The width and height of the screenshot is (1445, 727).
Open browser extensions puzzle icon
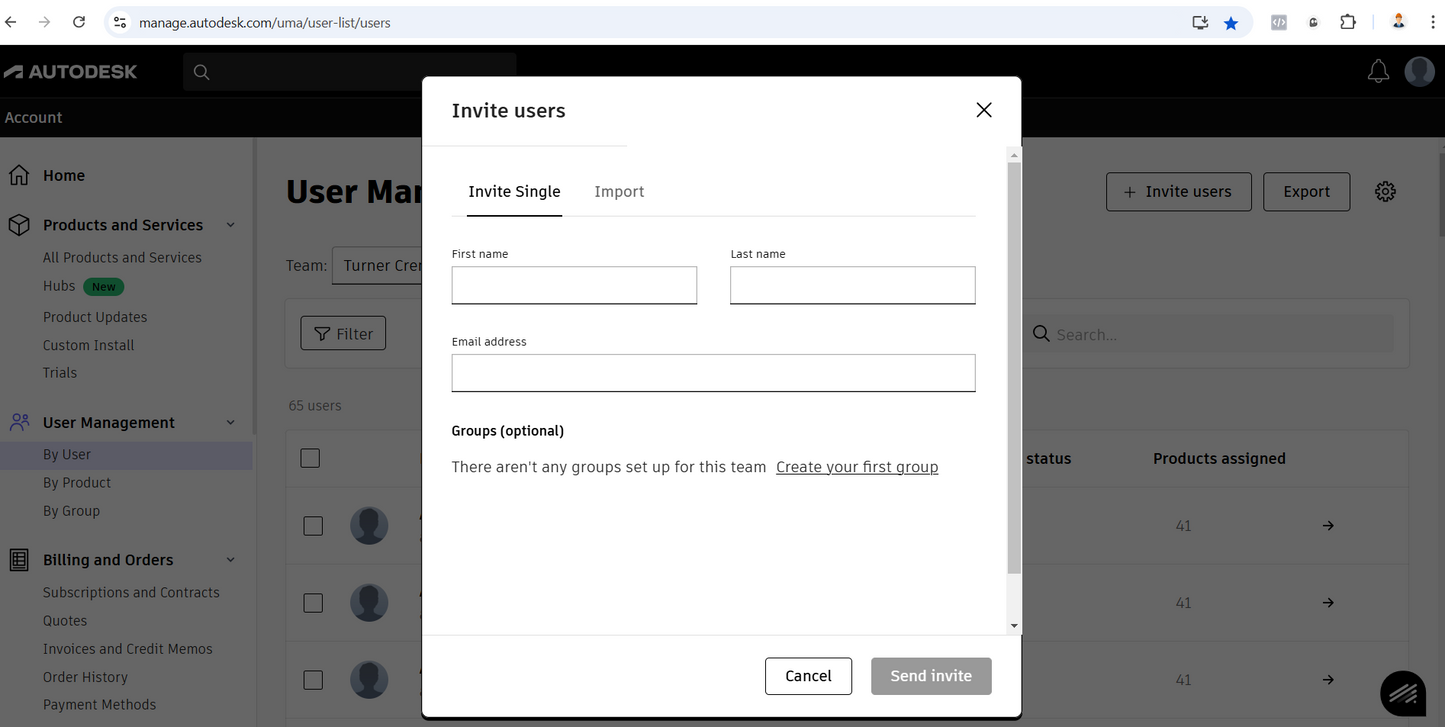(x=1348, y=22)
